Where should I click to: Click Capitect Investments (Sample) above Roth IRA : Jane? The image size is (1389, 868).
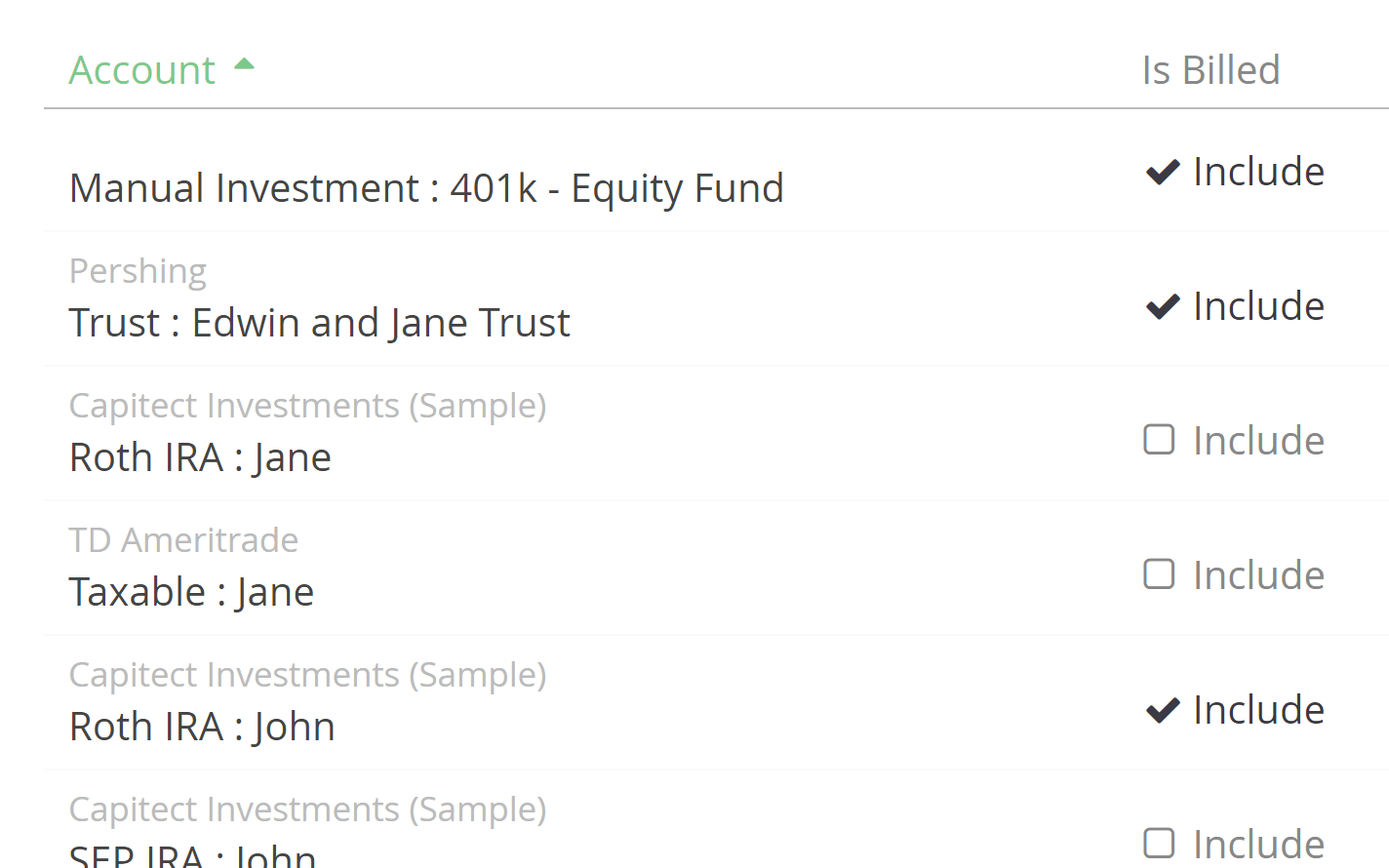(307, 406)
